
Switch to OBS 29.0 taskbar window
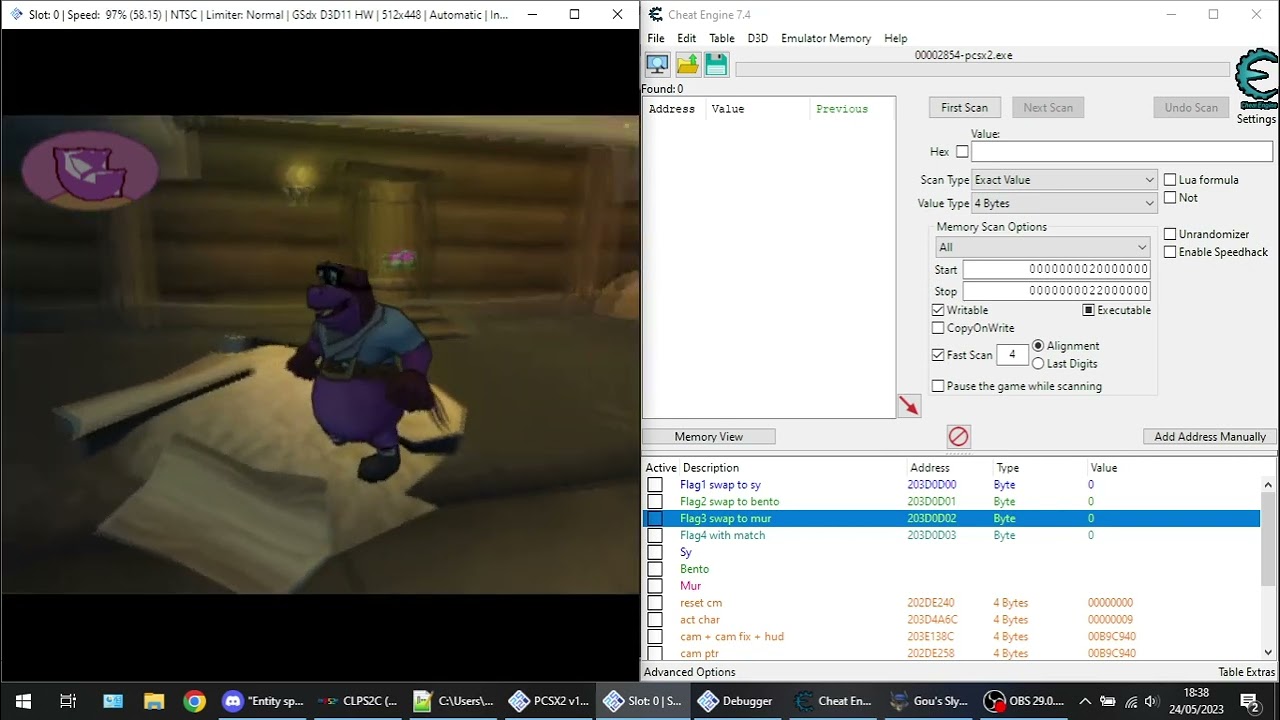pyautogui.click(x=1023, y=701)
